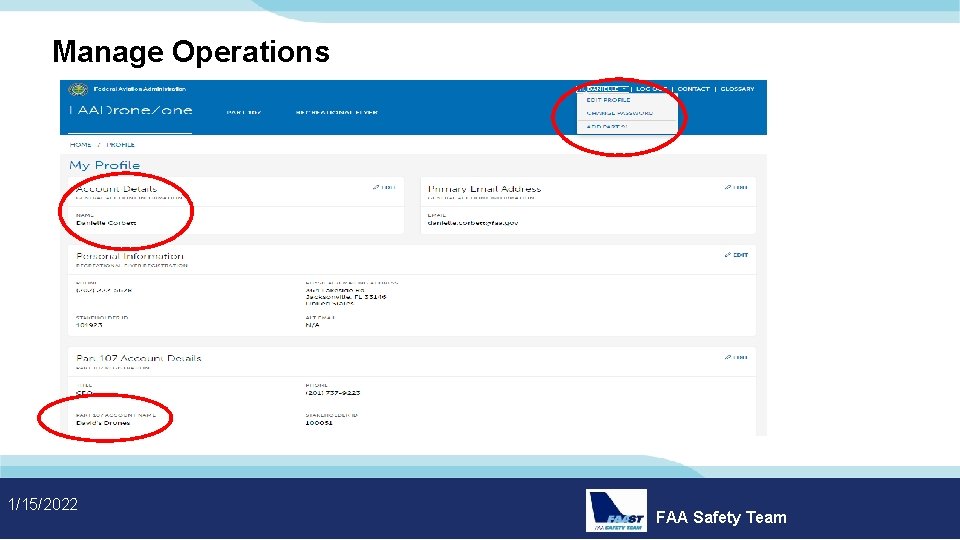Open the FAADroneZone home logo

click(130, 111)
